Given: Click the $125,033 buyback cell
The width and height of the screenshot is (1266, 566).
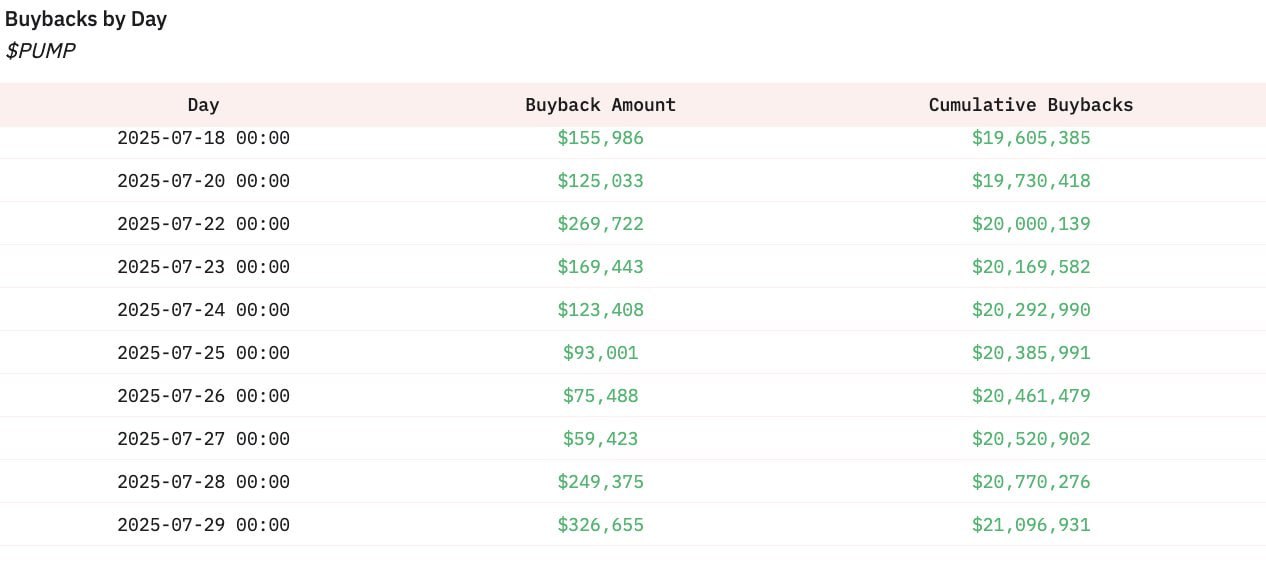Looking at the screenshot, I should click(x=600, y=181).
